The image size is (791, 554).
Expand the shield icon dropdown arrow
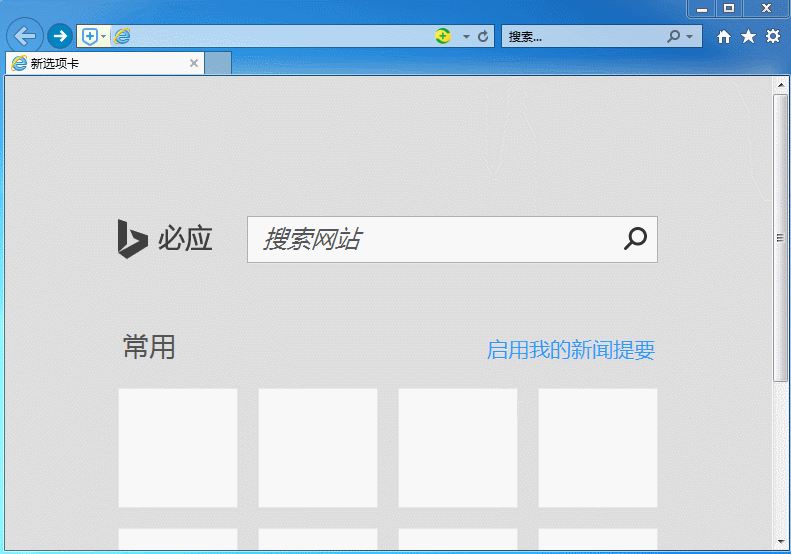(103, 36)
